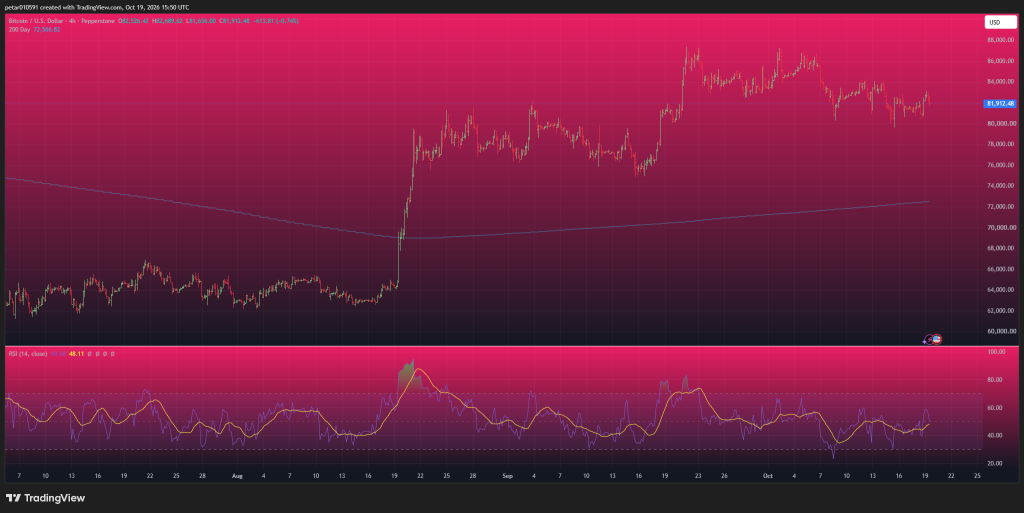1024x513 pixels.
Task: Click the 72,000.00 price axis label
Action: (x=1001, y=207)
